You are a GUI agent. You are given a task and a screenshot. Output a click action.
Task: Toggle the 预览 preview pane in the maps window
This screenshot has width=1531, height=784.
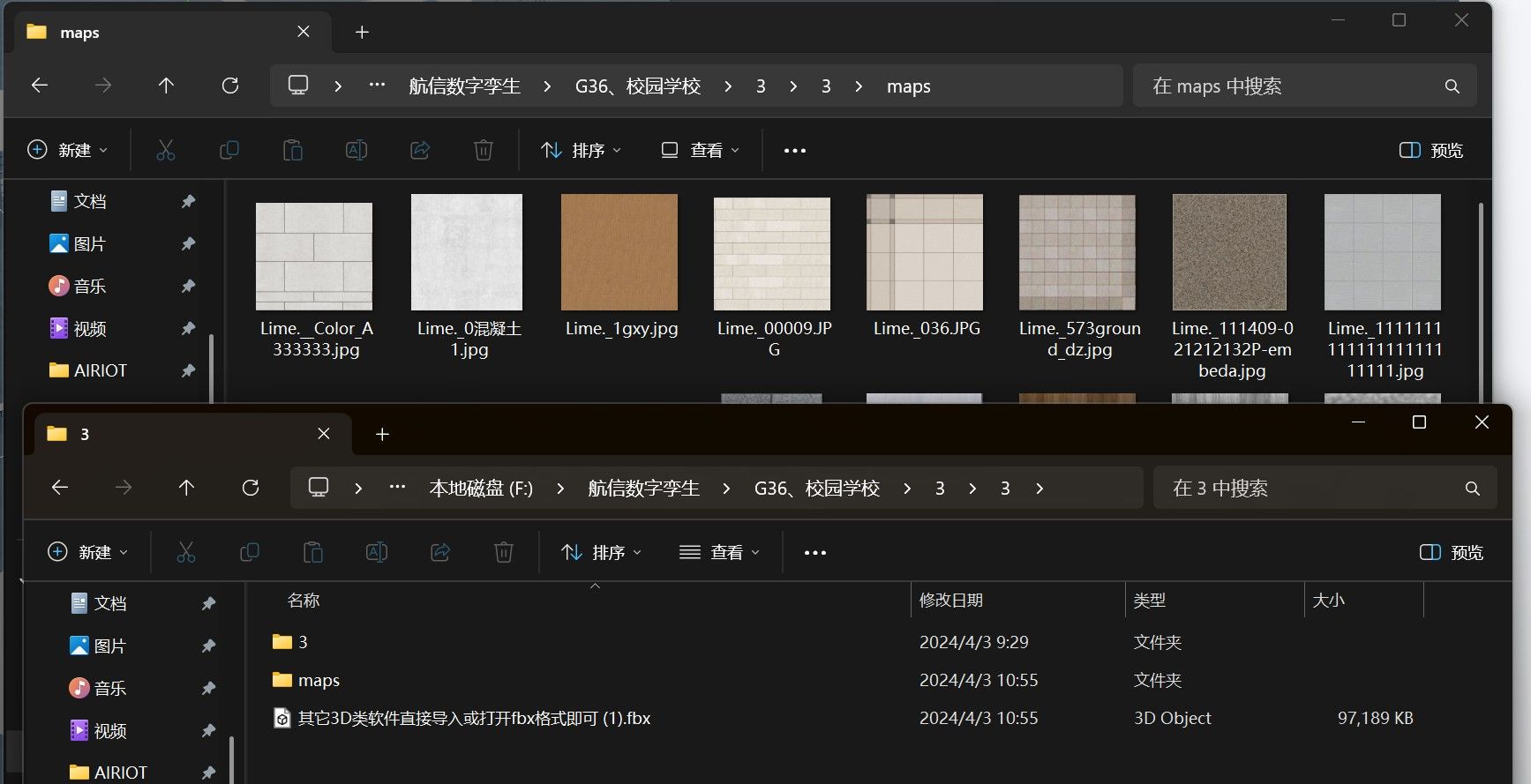1431,150
